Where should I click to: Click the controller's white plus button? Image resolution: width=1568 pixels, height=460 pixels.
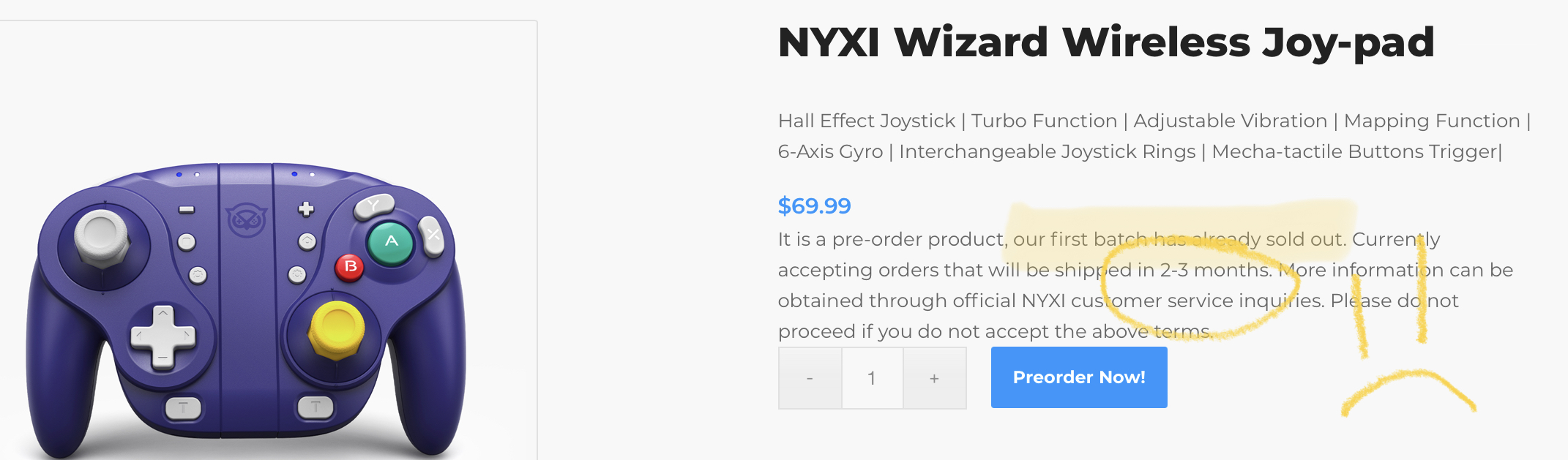(306, 209)
